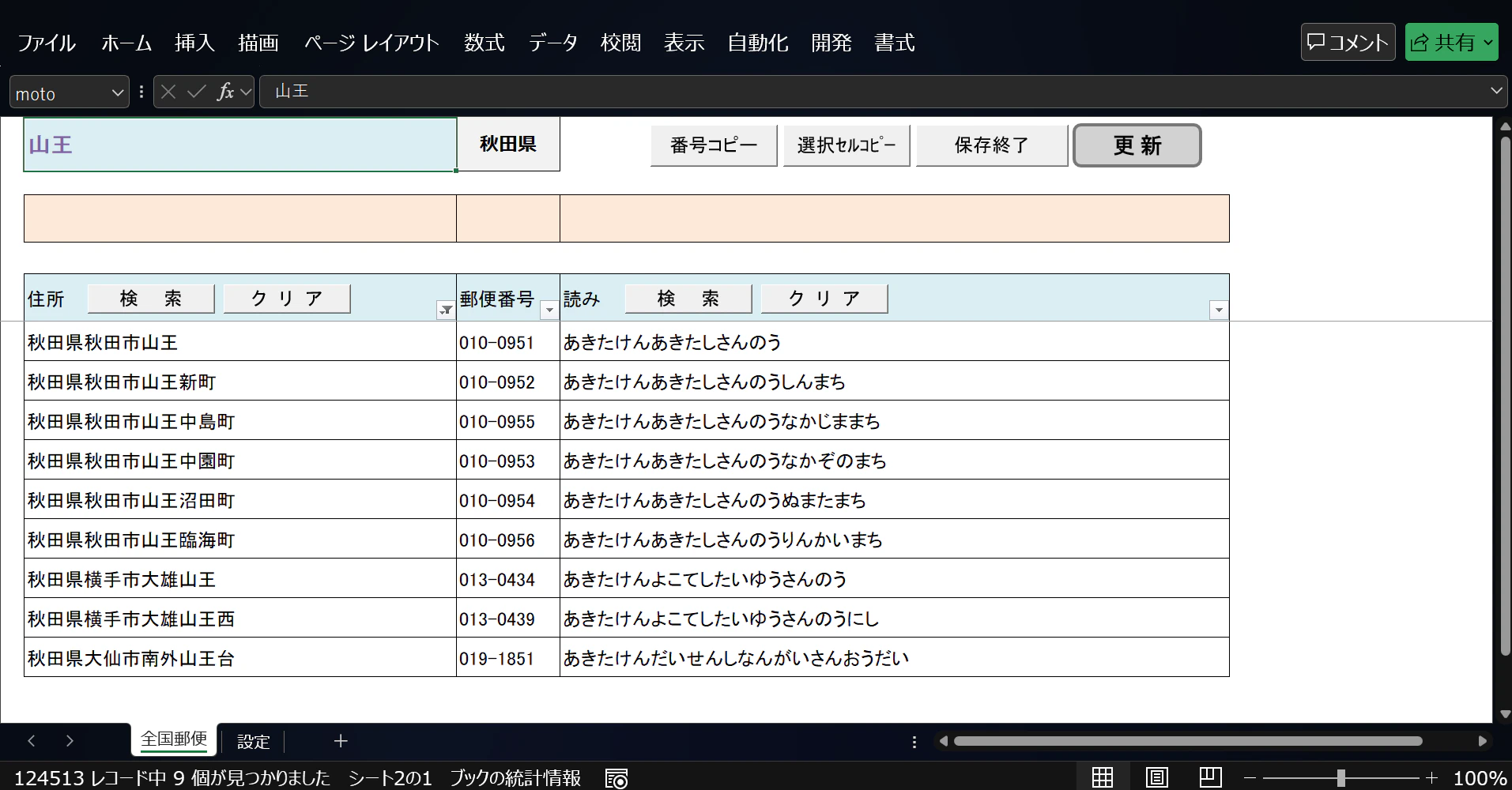
Task: Open the 住所 column filter dropdown
Action: [x=446, y=310]
